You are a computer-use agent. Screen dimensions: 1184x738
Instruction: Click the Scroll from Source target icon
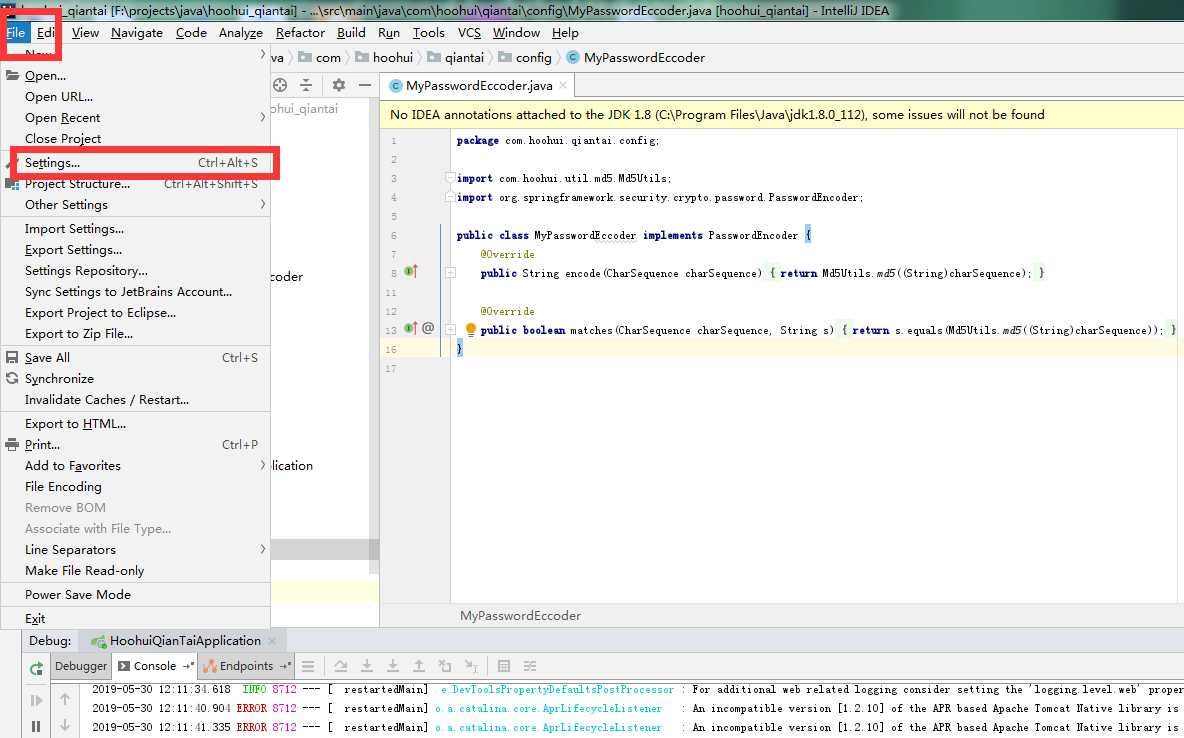pos(280,86)
